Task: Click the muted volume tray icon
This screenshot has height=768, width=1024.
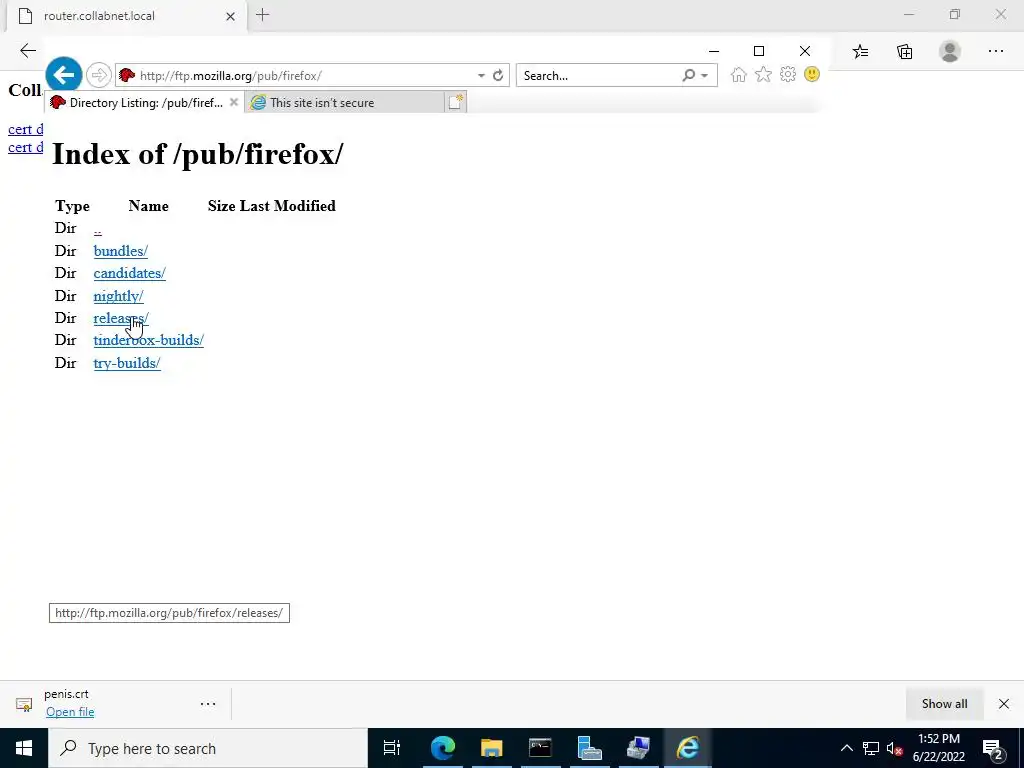Action: 894,748
